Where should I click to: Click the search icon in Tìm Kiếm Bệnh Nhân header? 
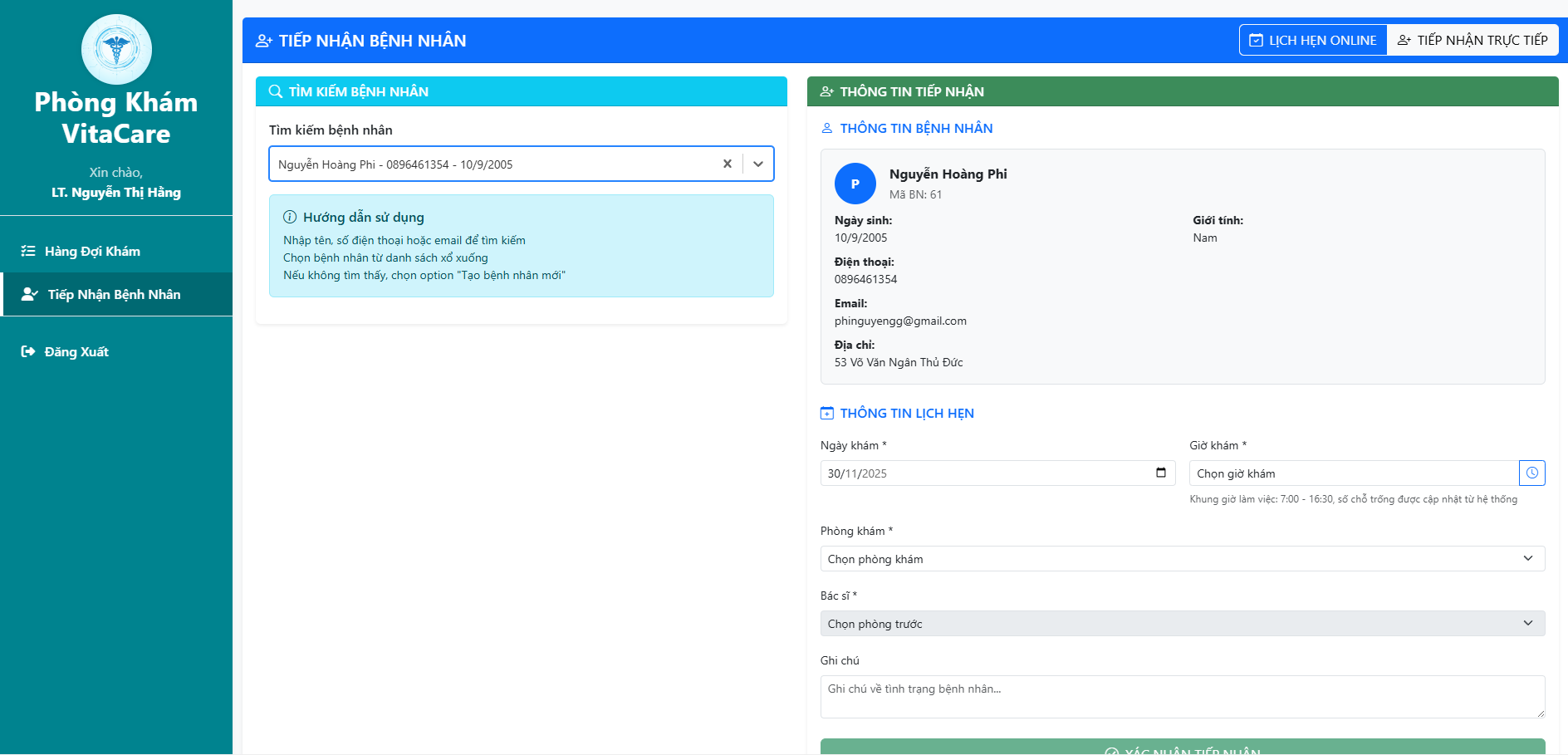276,91
